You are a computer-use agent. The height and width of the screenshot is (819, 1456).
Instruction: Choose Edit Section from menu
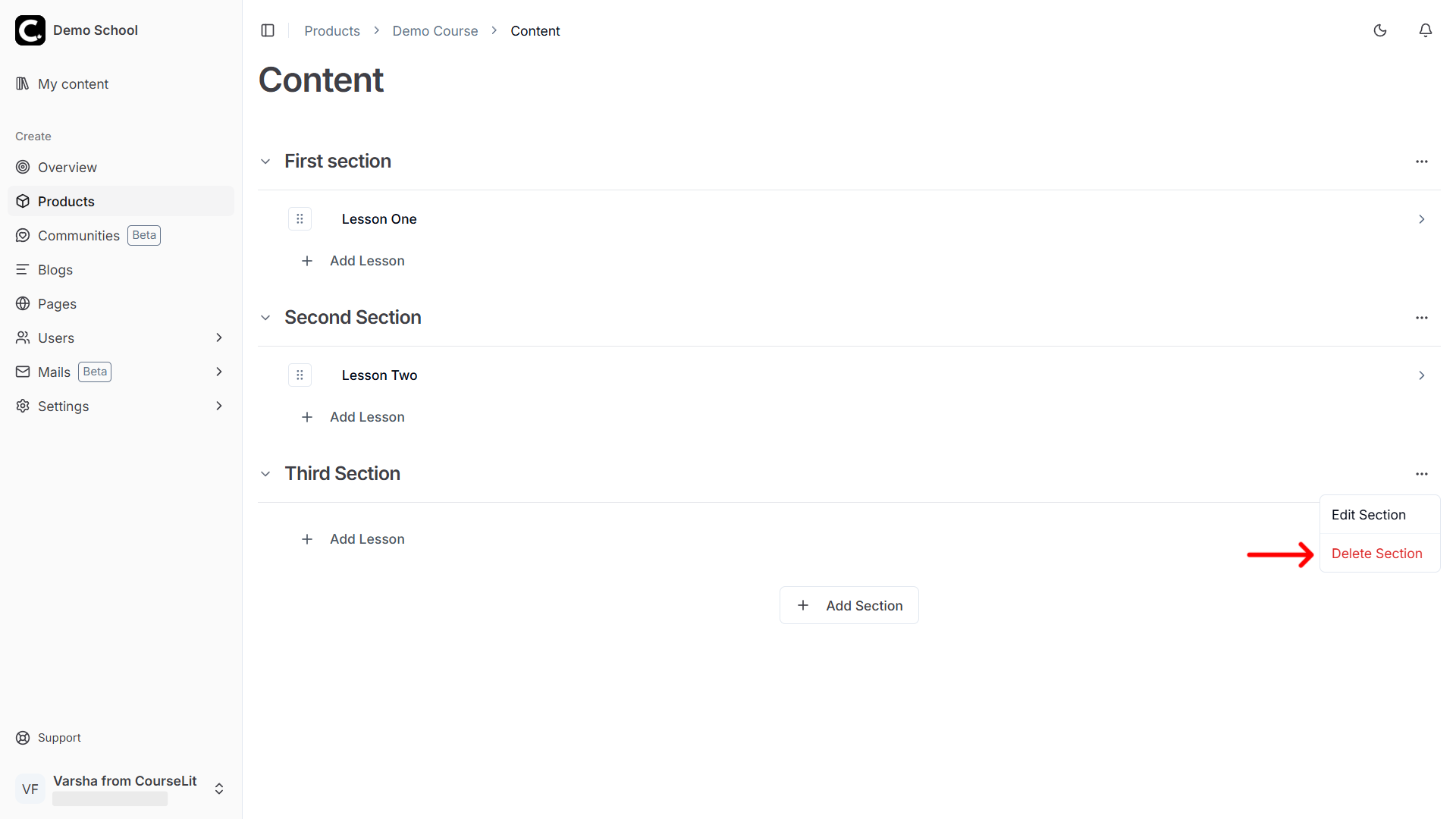pos(1368,515)
